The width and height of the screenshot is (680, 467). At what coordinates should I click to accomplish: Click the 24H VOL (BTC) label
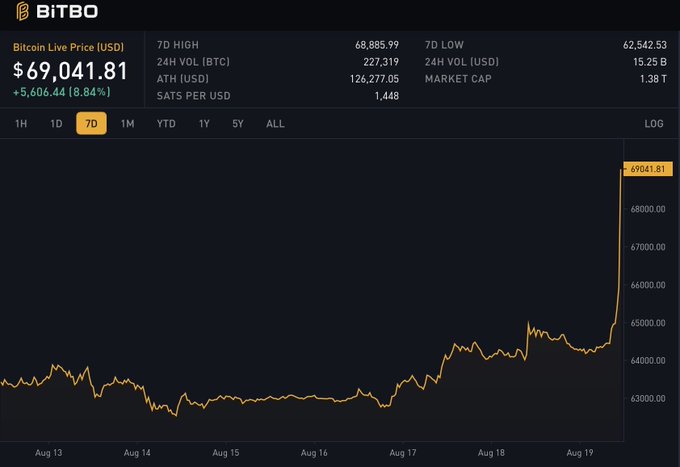click(x=193, y=62)
